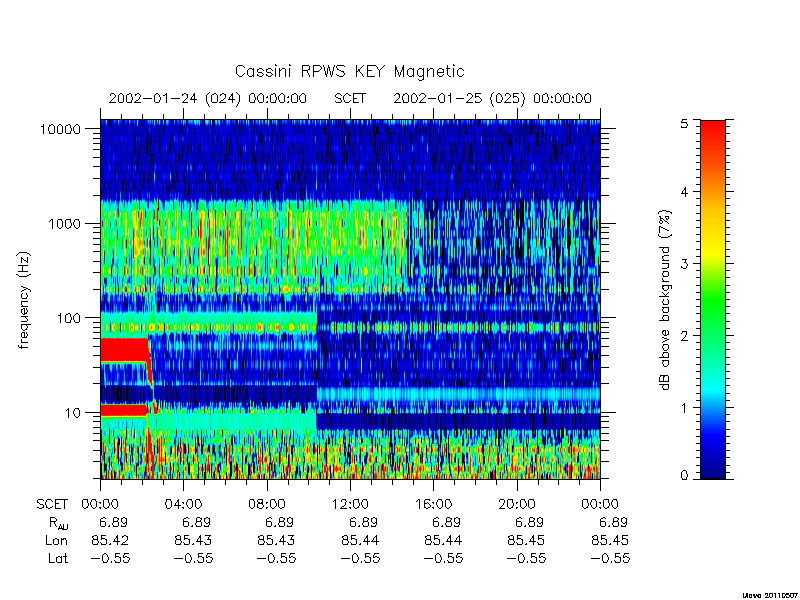Click the "SCET" row label beside the time ticks

coord(52,505)
